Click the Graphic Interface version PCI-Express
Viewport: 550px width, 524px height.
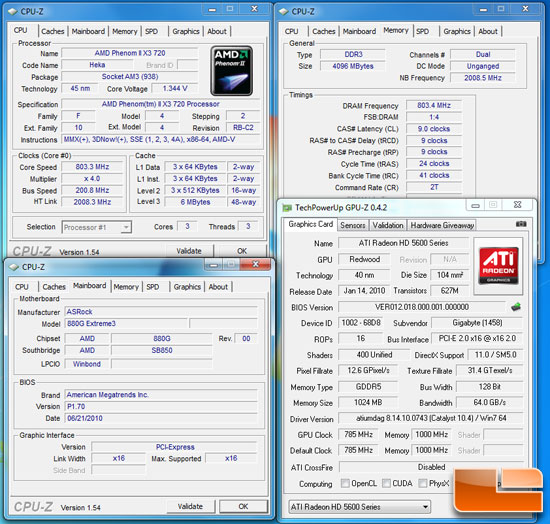coord(175,447)
